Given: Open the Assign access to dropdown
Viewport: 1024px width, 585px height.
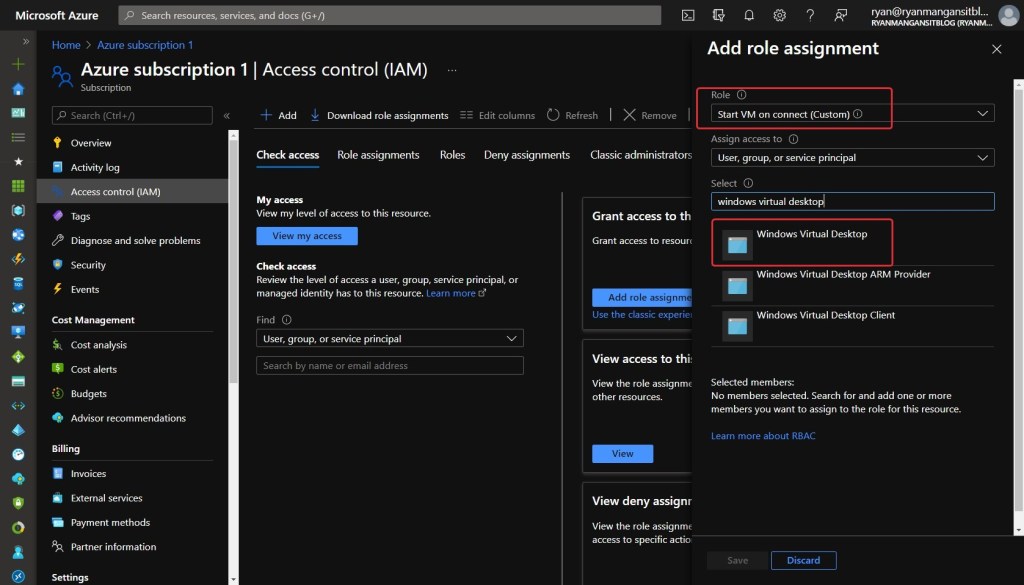Looking at the screenshot, I should [852, 157].
